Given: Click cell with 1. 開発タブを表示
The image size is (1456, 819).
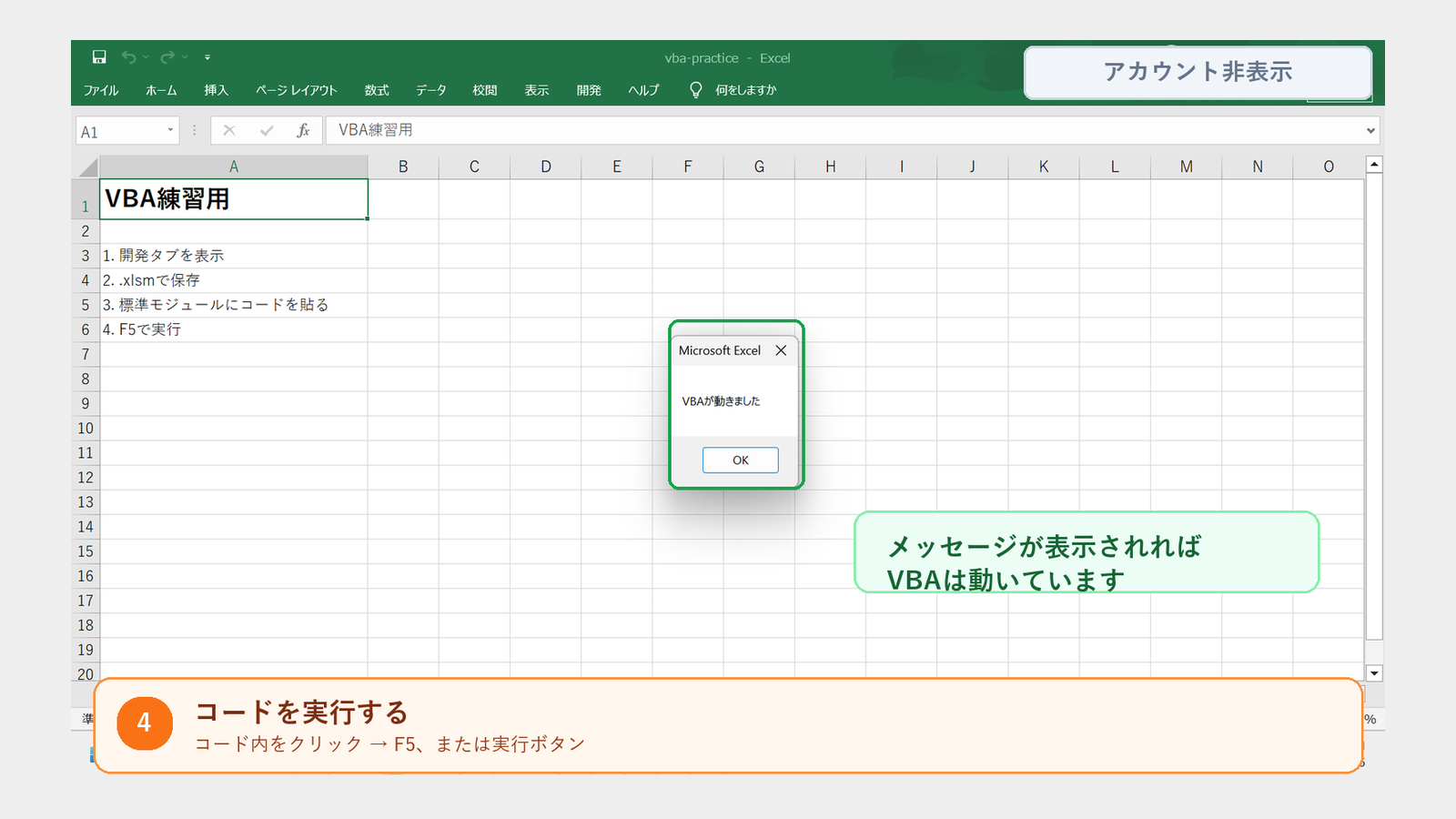Looking at the screenshot, I should (x=234, y=256).
